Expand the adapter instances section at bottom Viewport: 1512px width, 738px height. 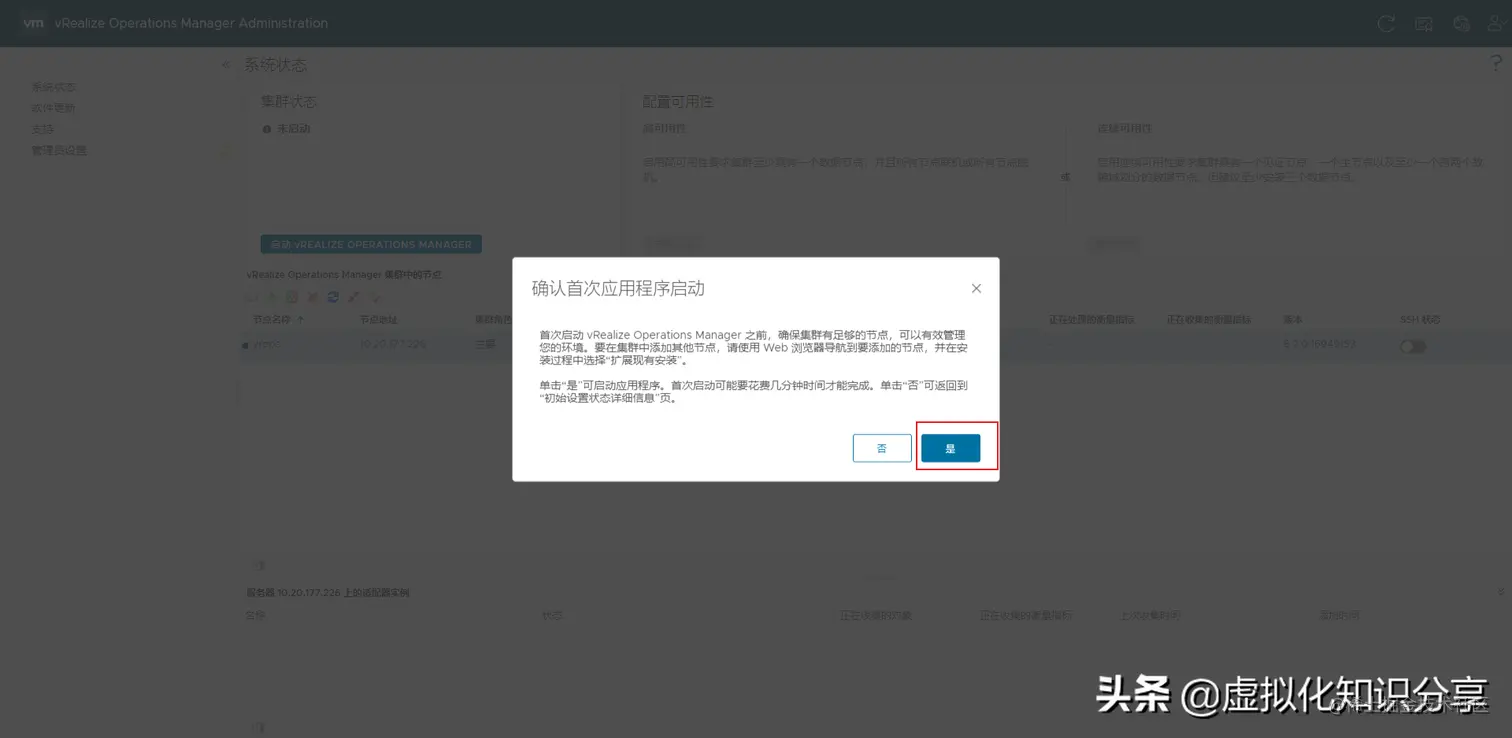258,564
